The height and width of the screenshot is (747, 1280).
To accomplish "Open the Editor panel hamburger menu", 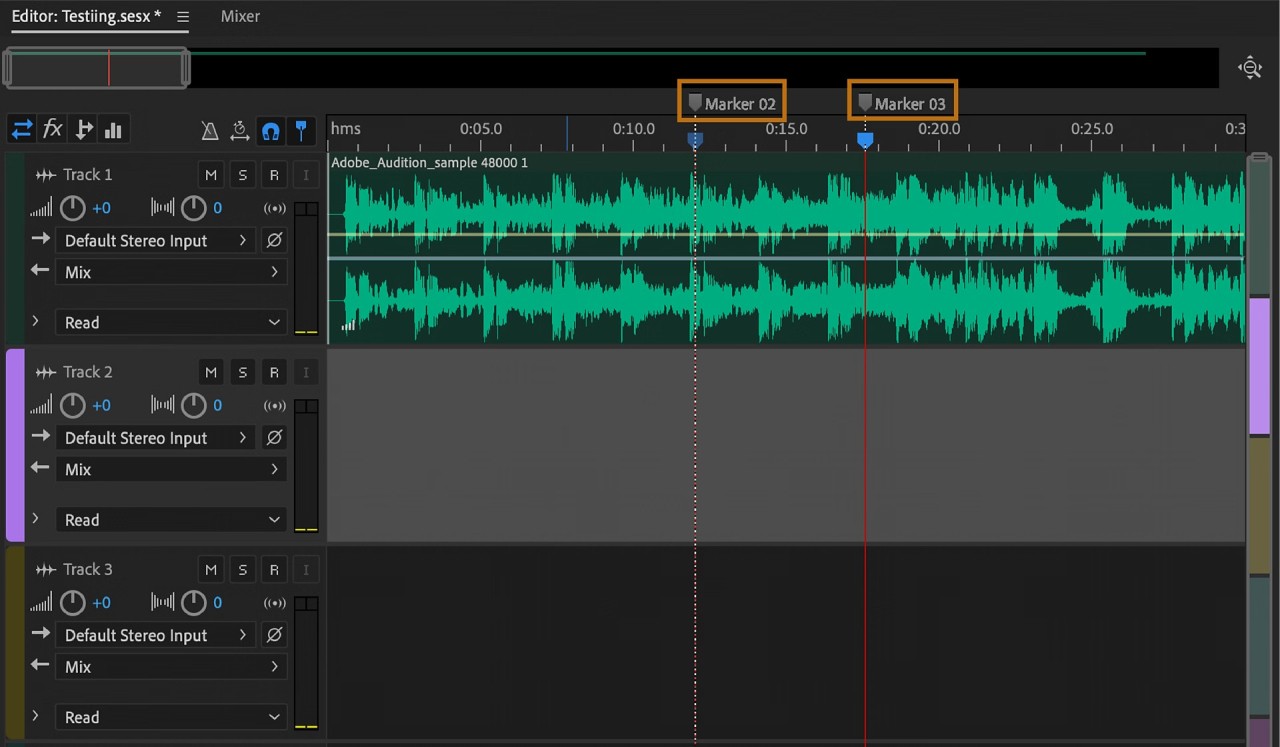I will click(183, 17).
